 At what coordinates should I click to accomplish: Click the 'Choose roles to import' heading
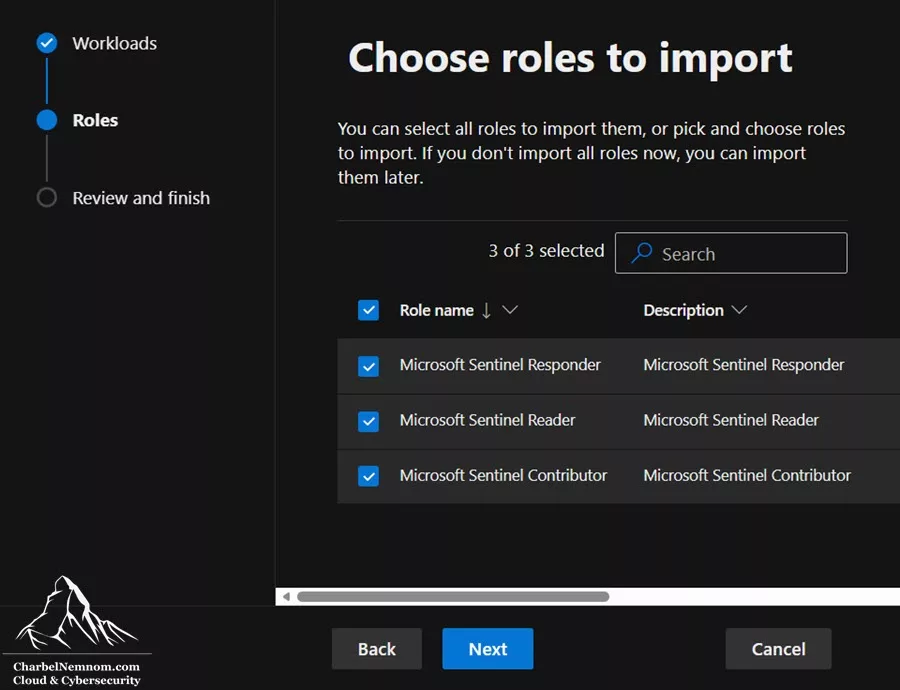pos(570,59)
